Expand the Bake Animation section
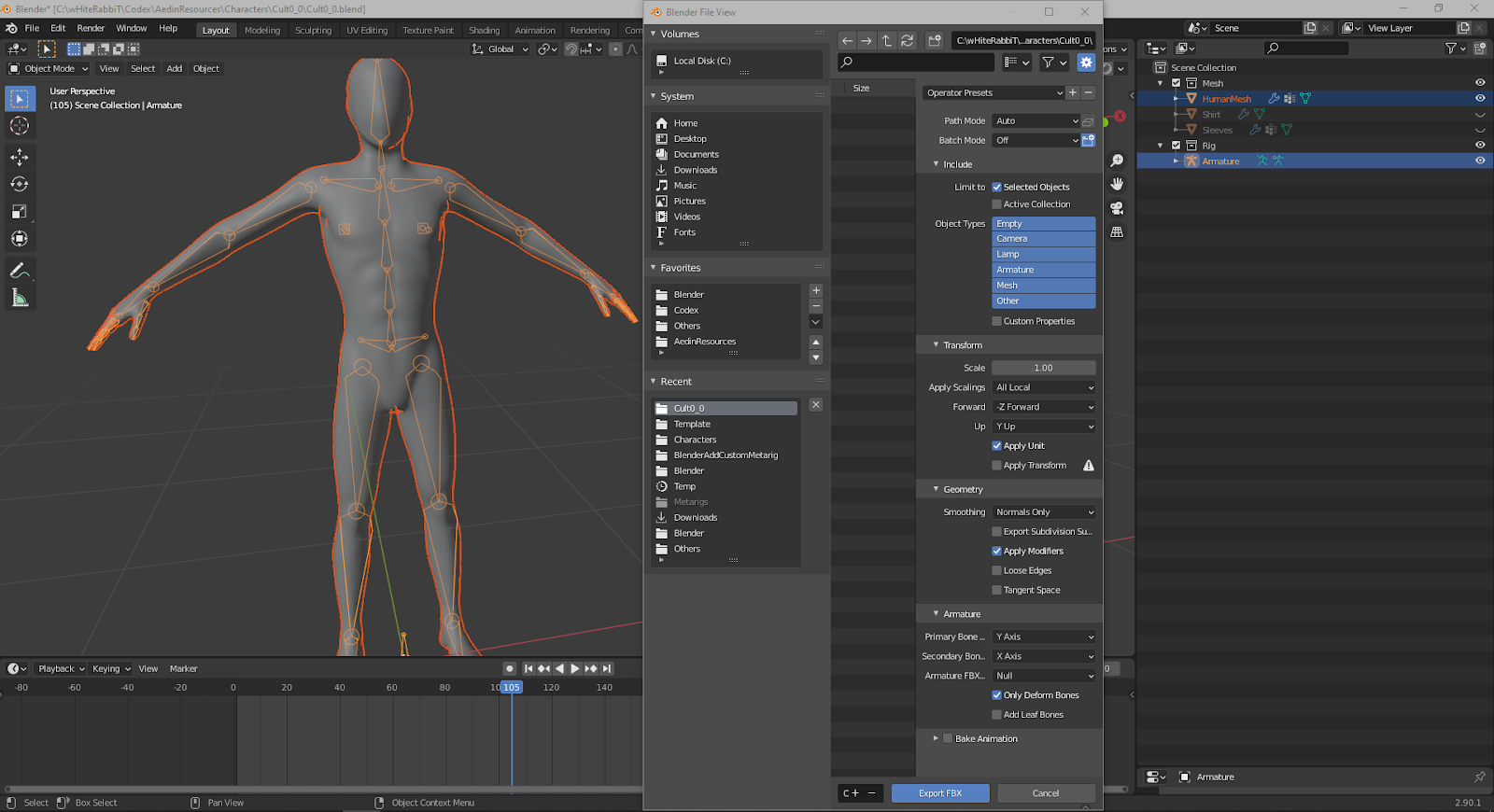Screen dimensions: 1494x812 point(936,738)
